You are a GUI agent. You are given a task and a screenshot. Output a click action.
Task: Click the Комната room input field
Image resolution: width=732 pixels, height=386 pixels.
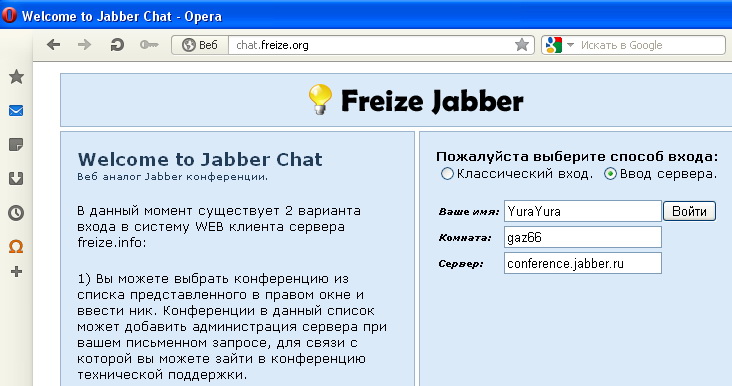click(x=583, y=237)
